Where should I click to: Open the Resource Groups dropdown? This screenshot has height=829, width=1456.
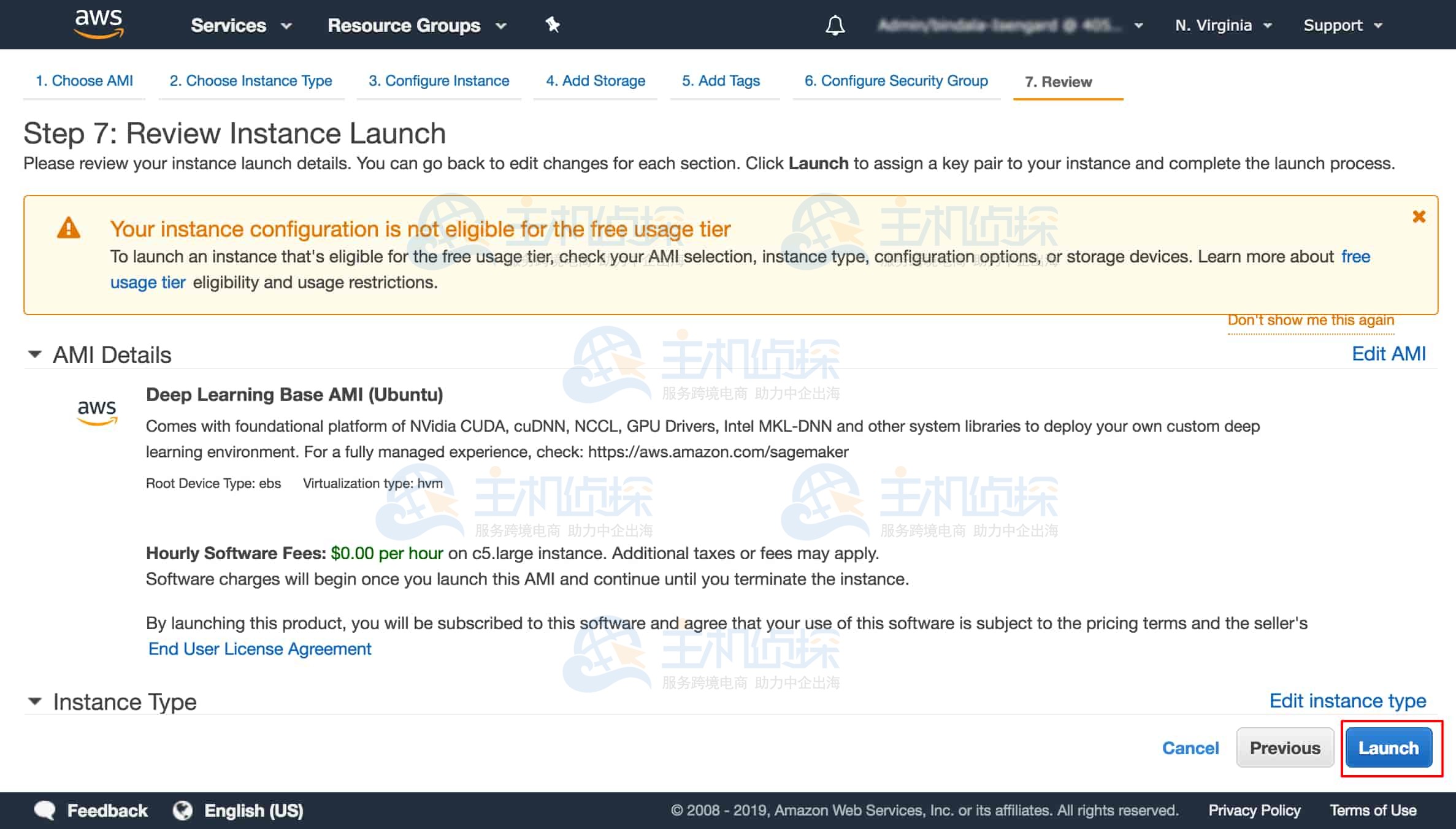coord(416,25)
